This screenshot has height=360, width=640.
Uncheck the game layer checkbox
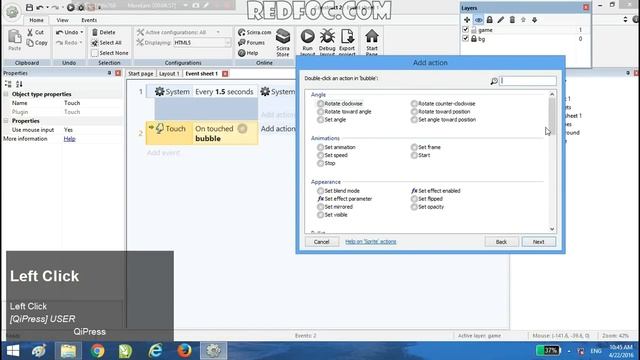pyautogui.click(x=466, y=29)
